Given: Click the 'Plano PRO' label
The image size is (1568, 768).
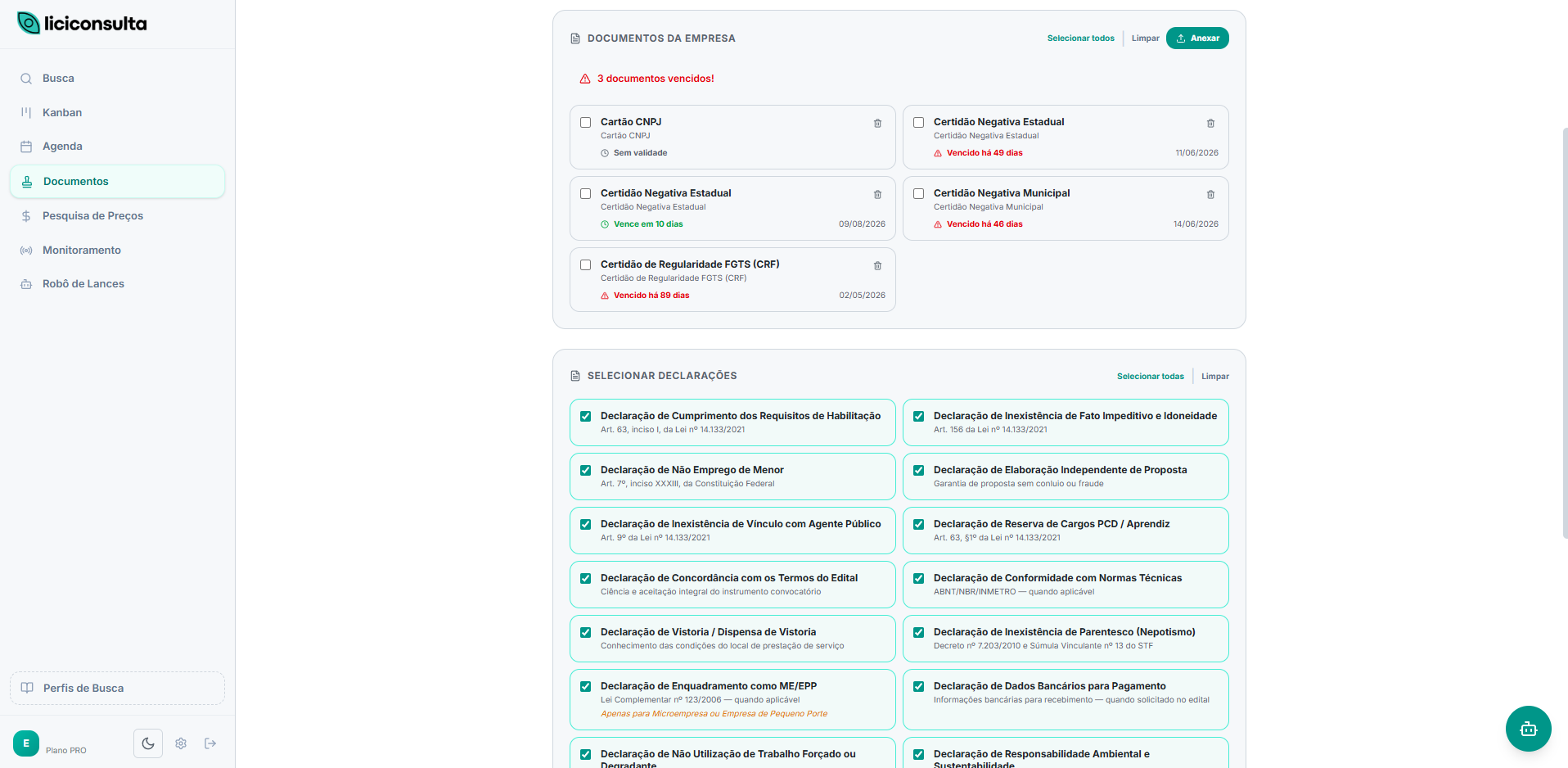Looking at the screenshot, I should (66, 750).
